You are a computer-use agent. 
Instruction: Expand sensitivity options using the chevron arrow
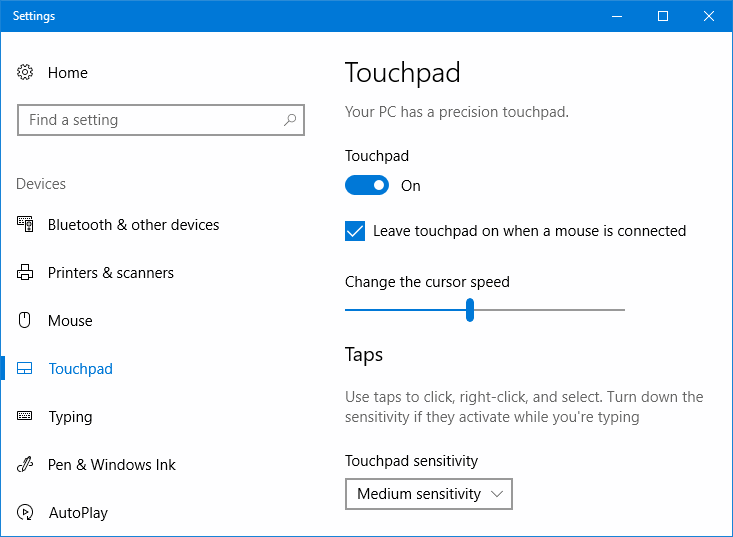(x=498, y=494)
